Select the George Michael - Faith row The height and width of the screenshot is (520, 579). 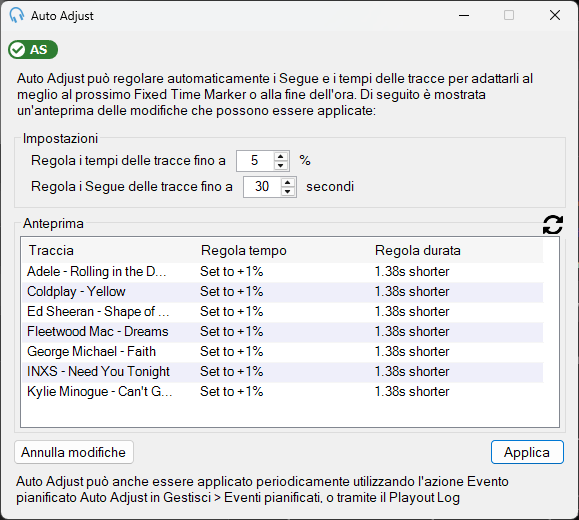(282, 351)
